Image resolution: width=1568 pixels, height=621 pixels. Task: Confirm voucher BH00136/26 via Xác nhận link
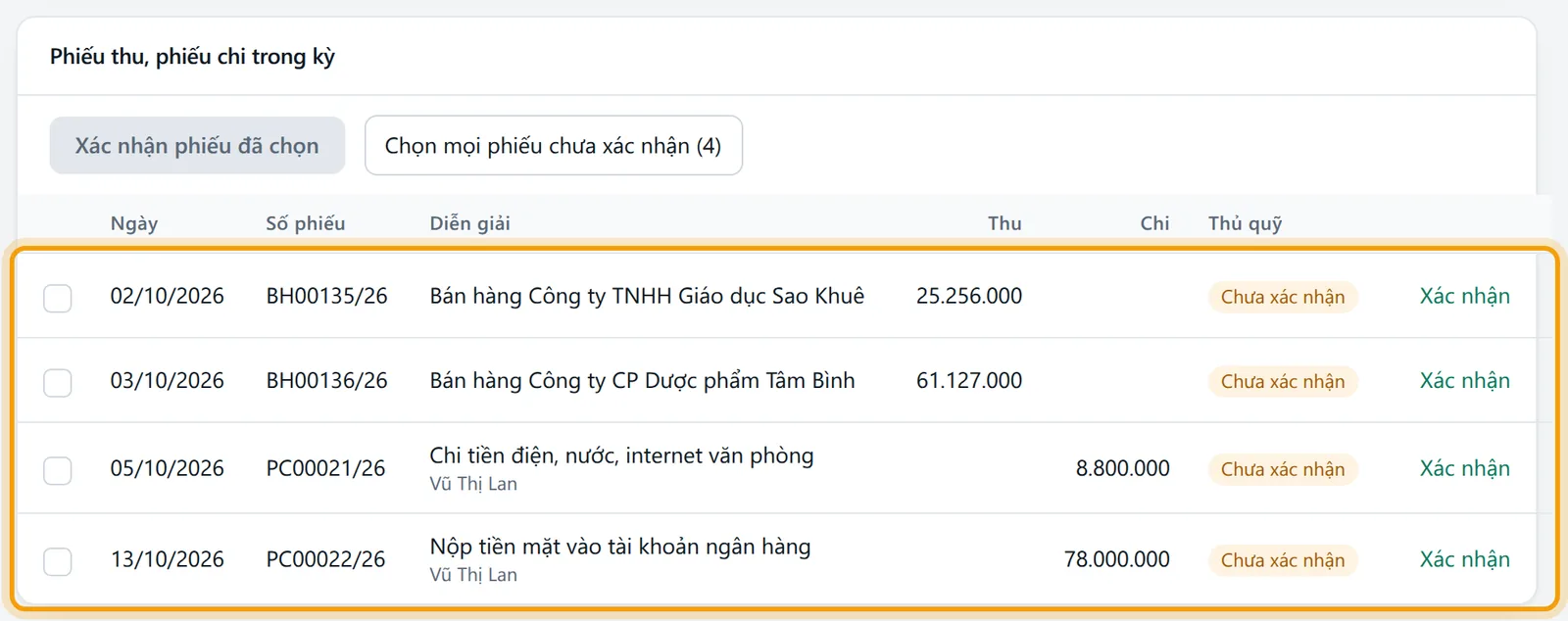pos(1464,380)
